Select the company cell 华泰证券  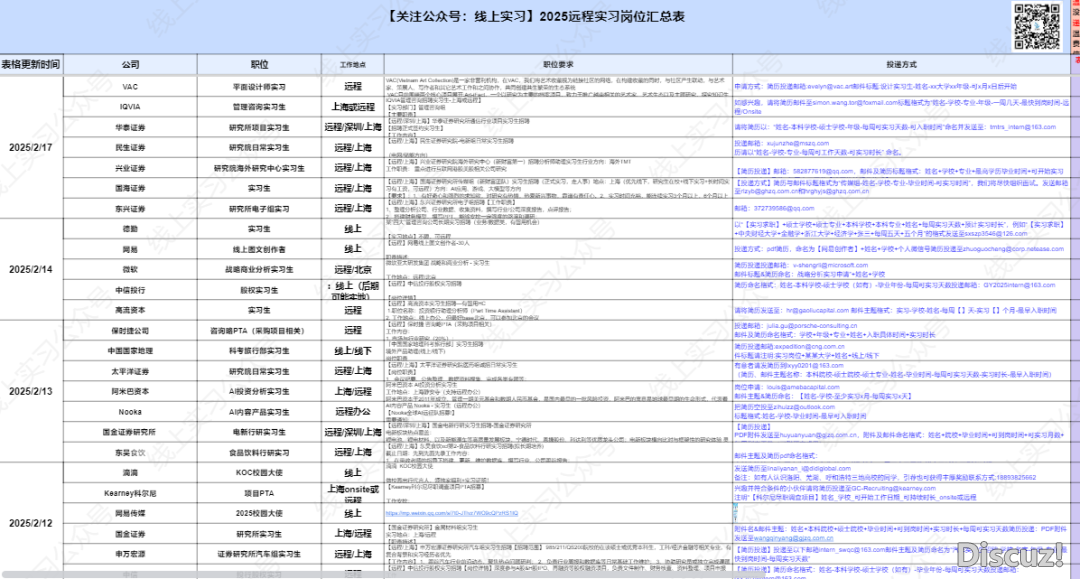(130, 127)
